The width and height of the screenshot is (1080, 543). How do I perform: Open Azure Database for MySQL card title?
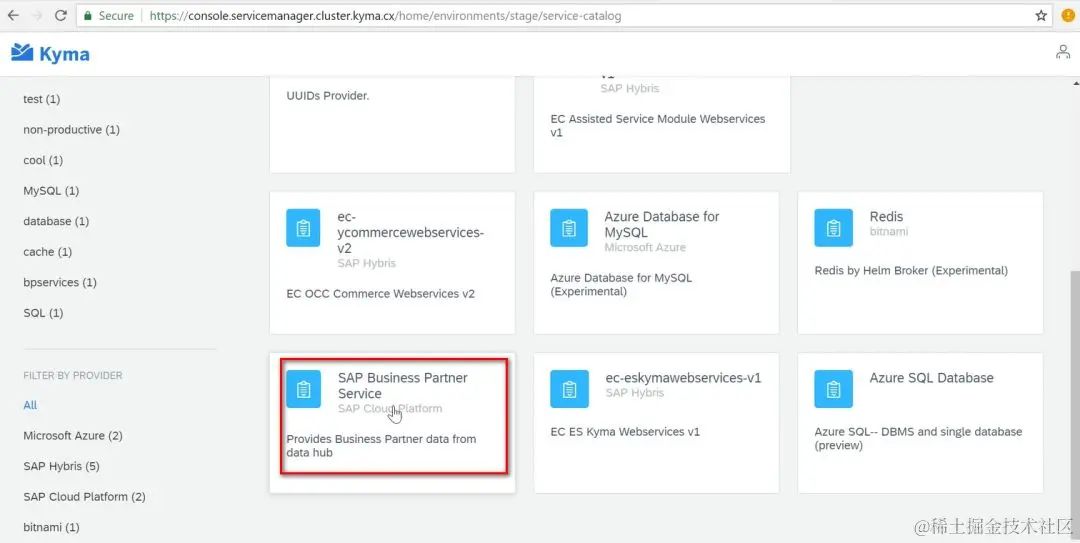(x=662, y=224)
